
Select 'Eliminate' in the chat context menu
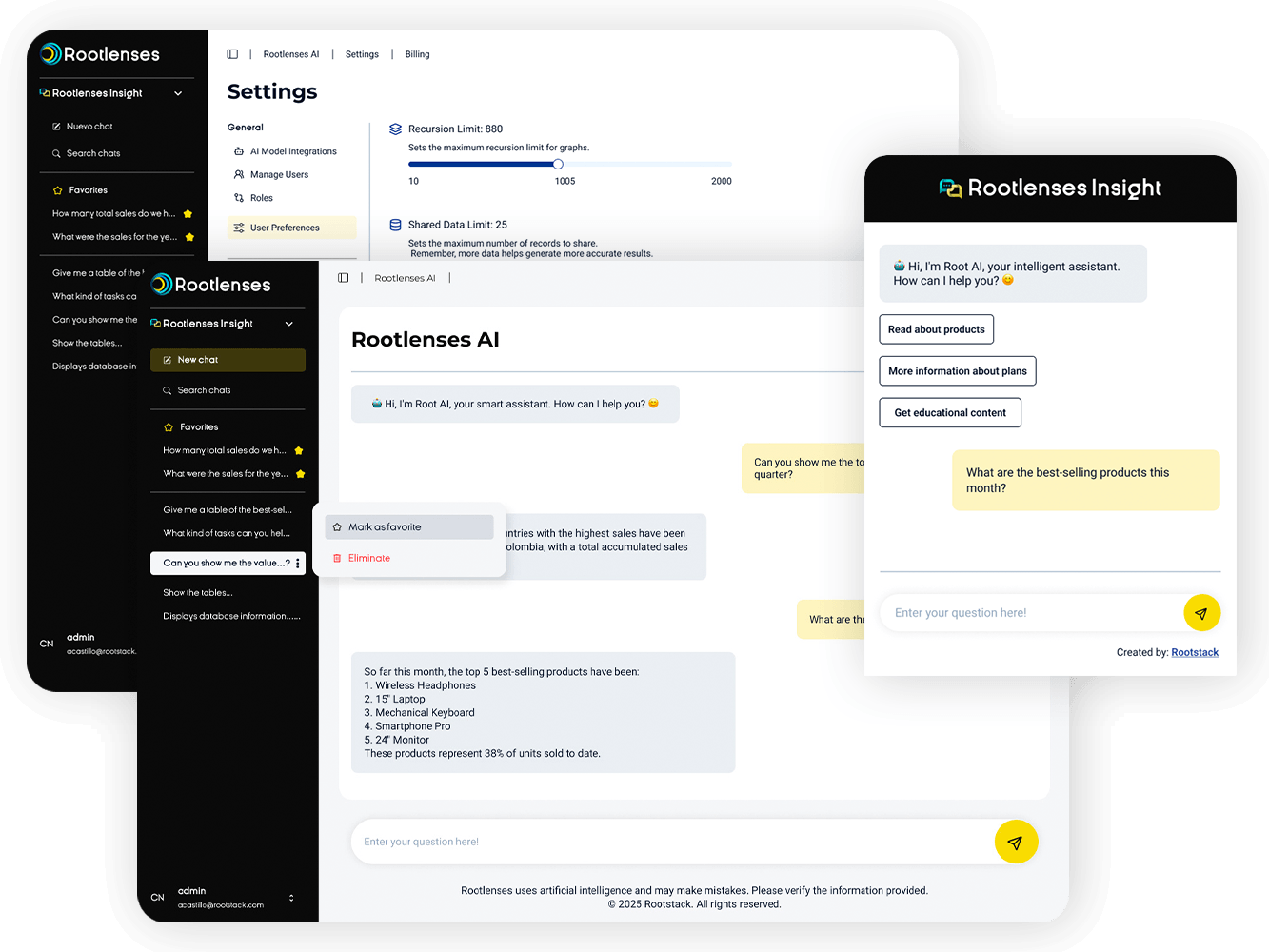[x=369, y=558]
